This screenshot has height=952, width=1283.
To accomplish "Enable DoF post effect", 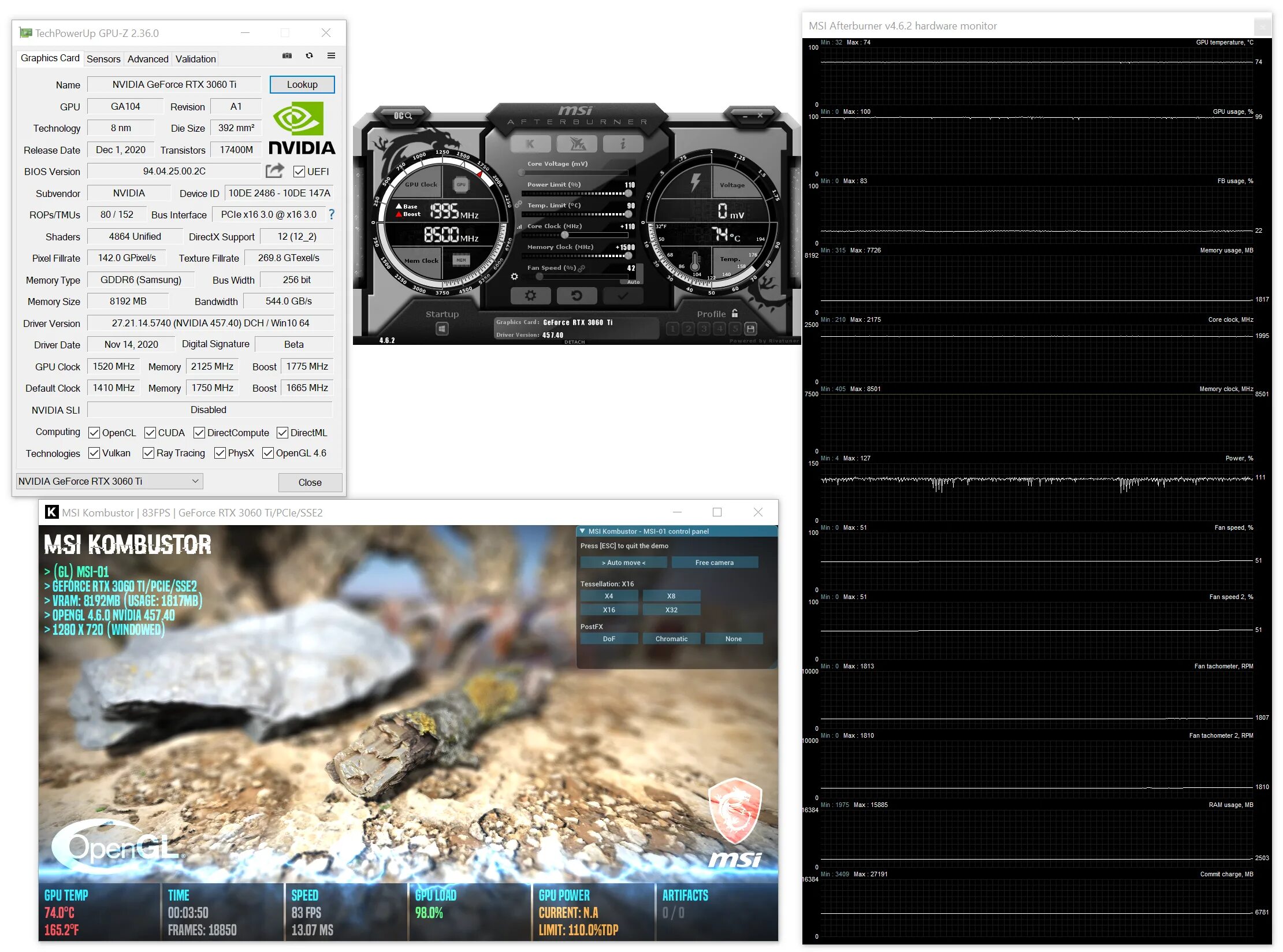I will tap(609, 638).
